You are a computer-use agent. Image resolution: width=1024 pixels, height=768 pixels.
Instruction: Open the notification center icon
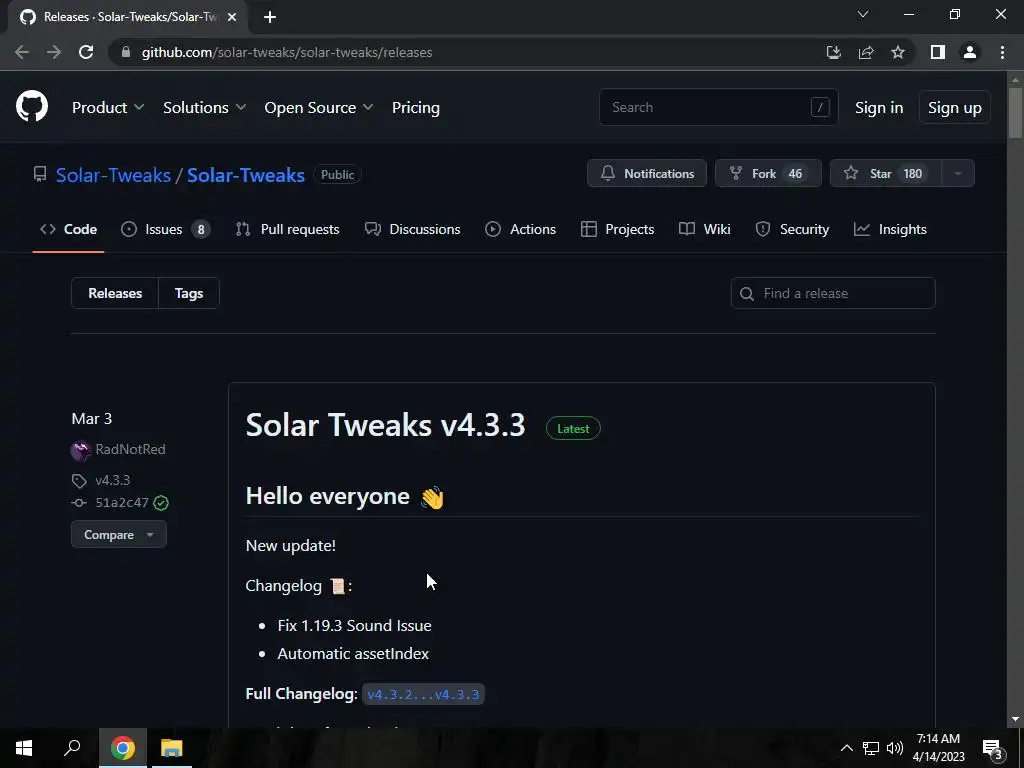click(993, 749)
